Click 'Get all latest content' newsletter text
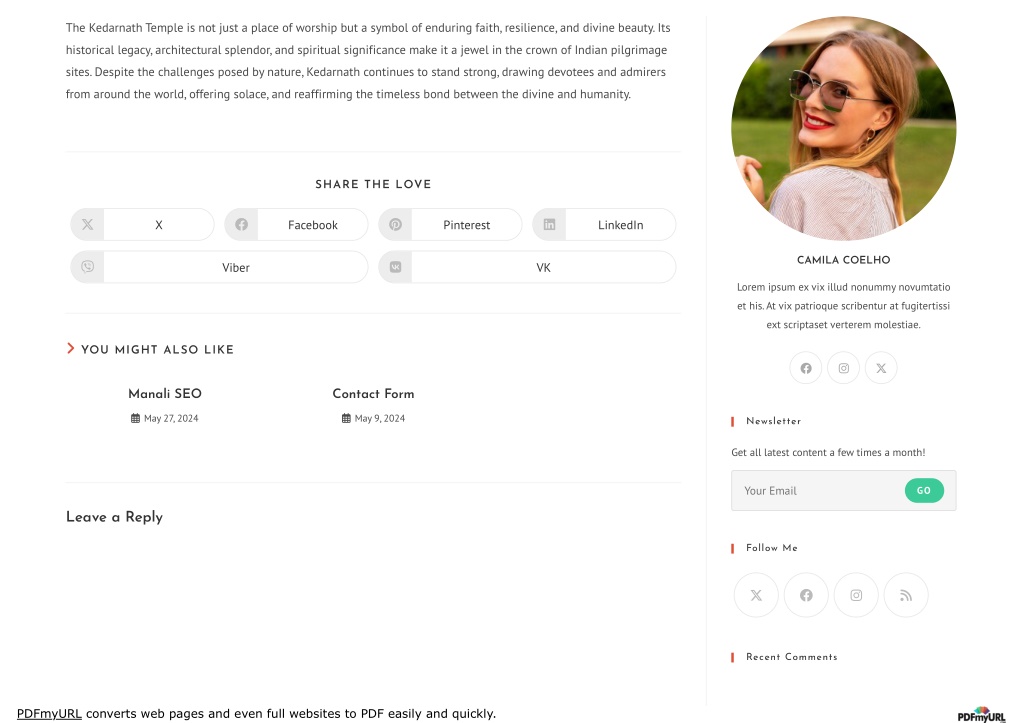1023x723 pixels. pos(828,452)
